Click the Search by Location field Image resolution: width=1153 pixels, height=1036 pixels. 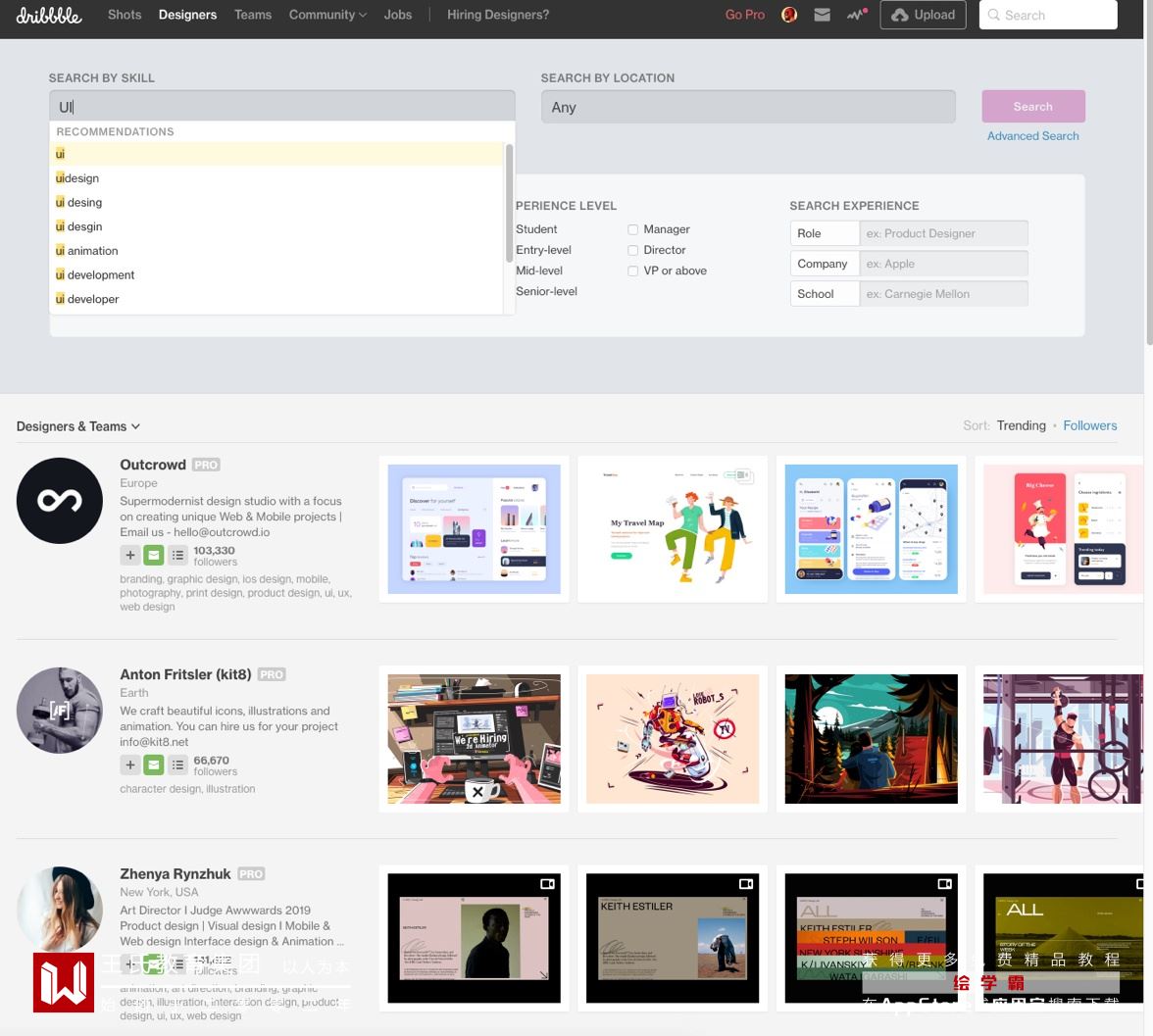(749, 108)
